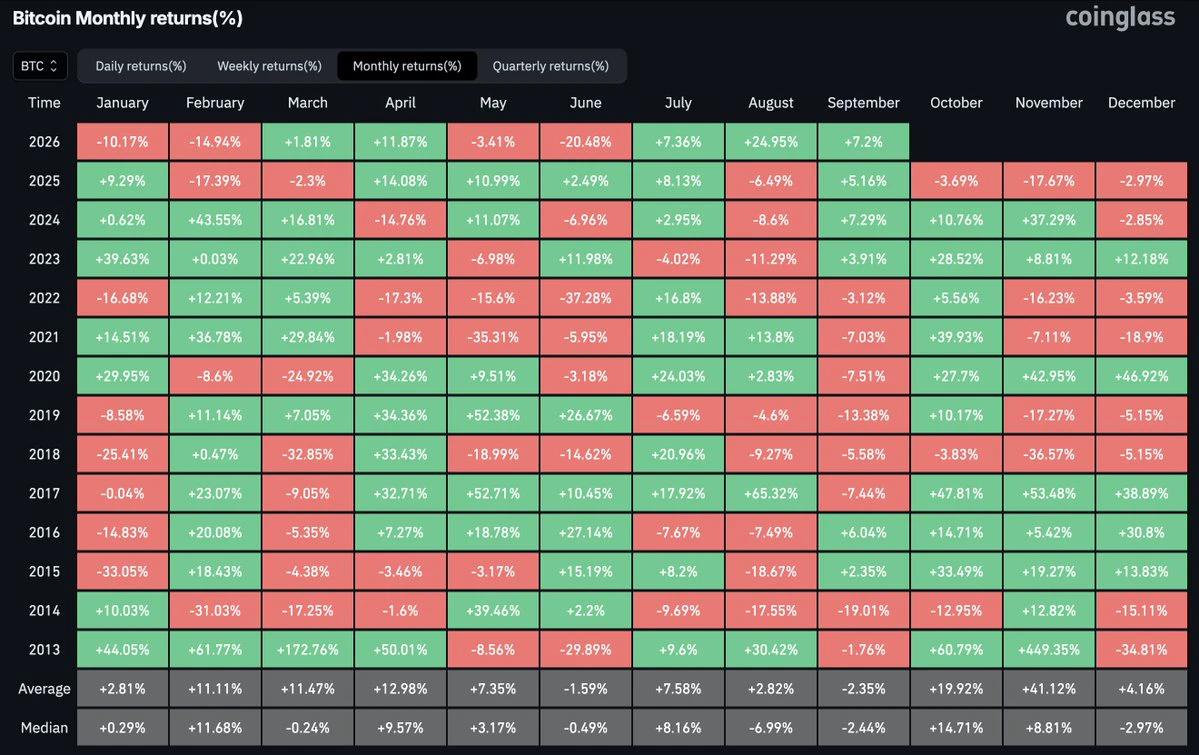The image size is (1199, 755).
Task: Click the +52.38% cell for May 2019
Action: [492, 415]
